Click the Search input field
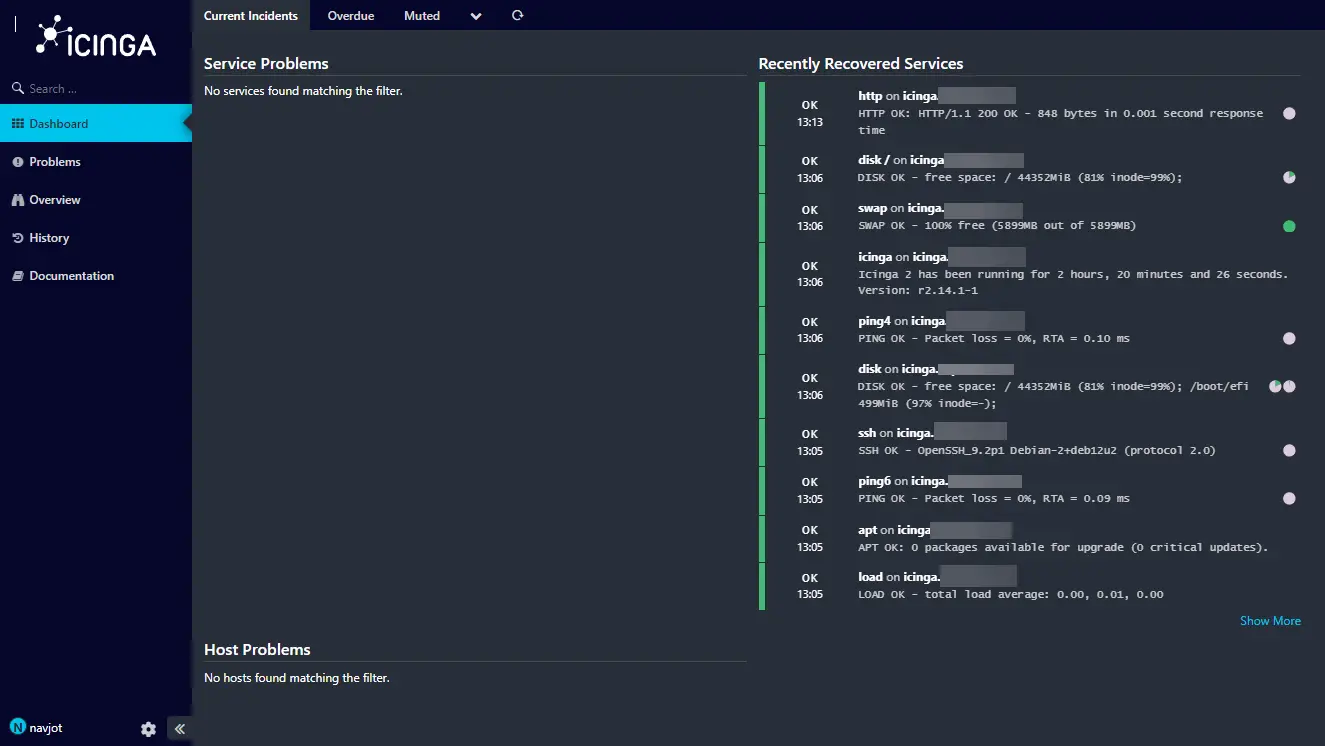The width and height of the screenshot is (1325, 746). (x=96, y=89)
